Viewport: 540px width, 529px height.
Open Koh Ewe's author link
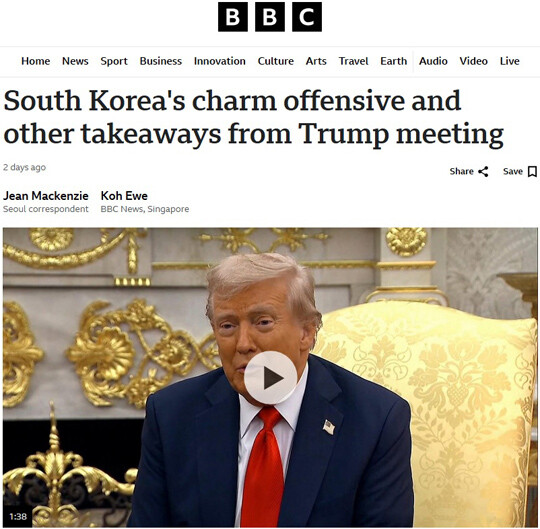(124, 196)
